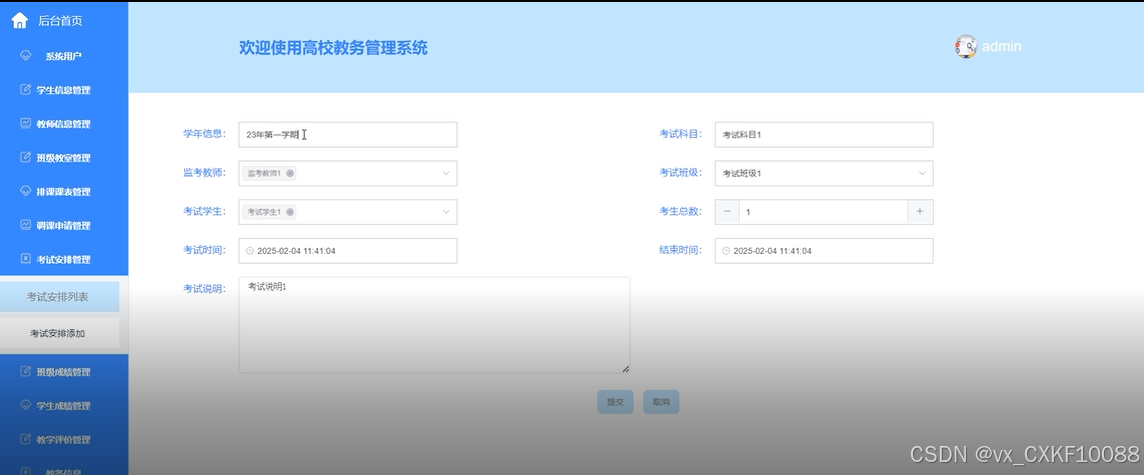Open the 考试学生 dropdown arrow
Viewport: 1144px width, 475px height.
(446, 212)
